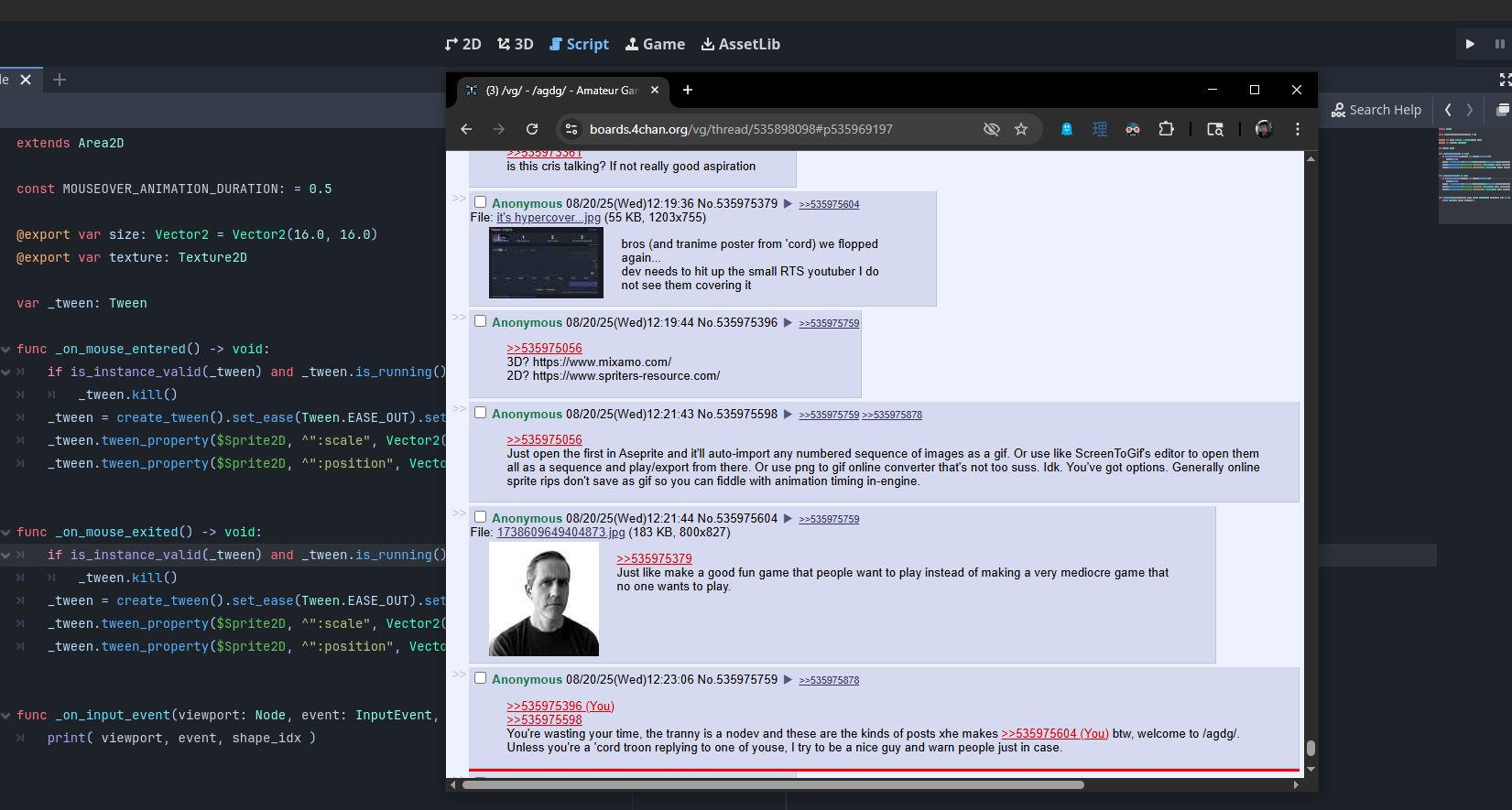Click the blue grid-style extension icon
1512x810 pixels.
[x=1100, y=129]
